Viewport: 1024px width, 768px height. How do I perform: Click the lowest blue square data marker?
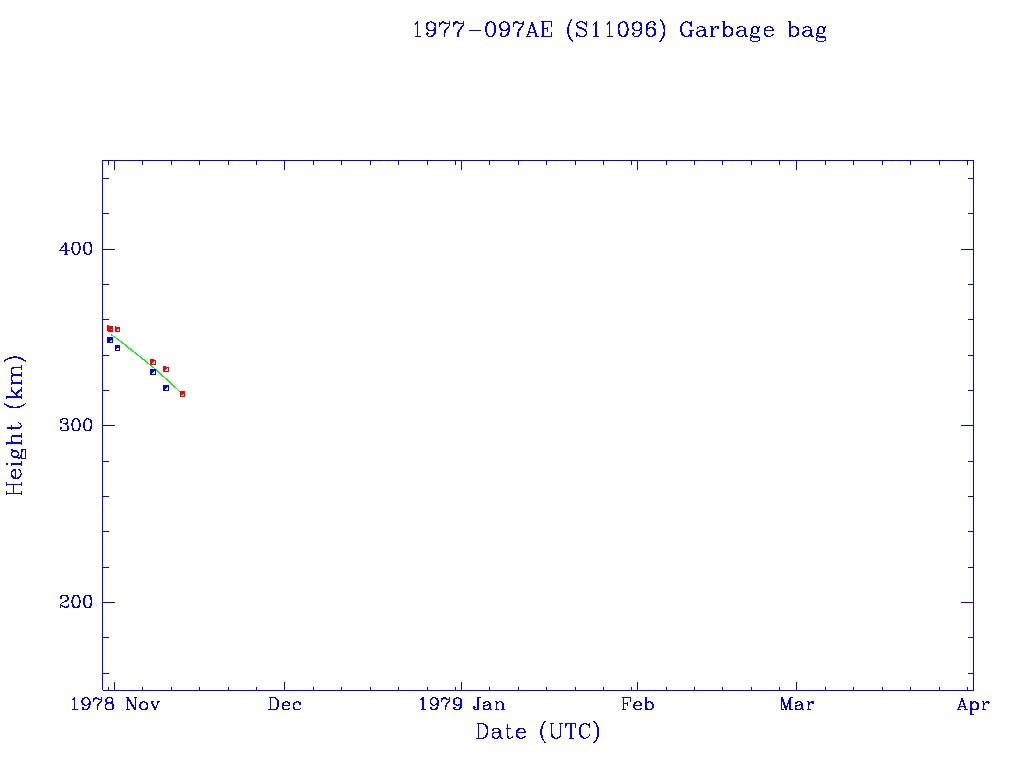(166, 388)
